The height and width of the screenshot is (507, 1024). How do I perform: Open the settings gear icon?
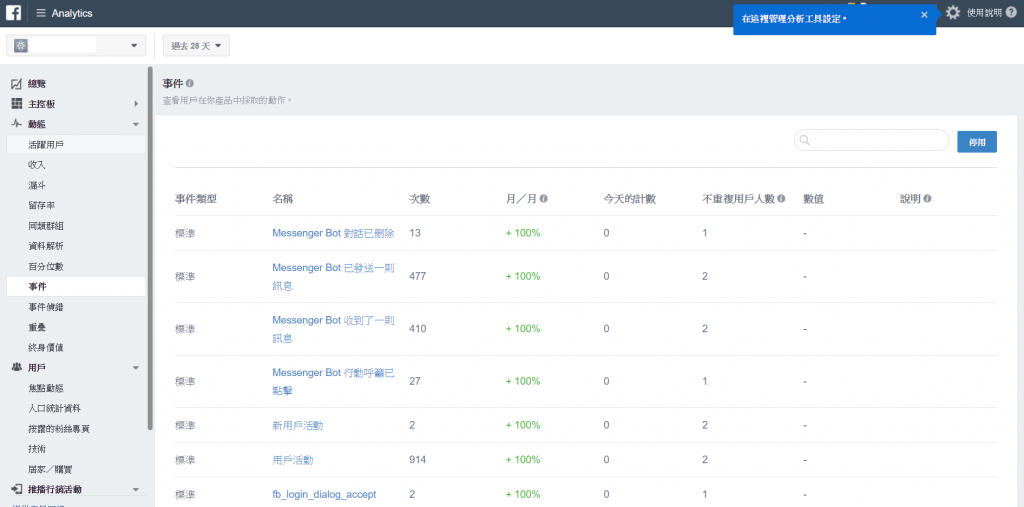953,12
